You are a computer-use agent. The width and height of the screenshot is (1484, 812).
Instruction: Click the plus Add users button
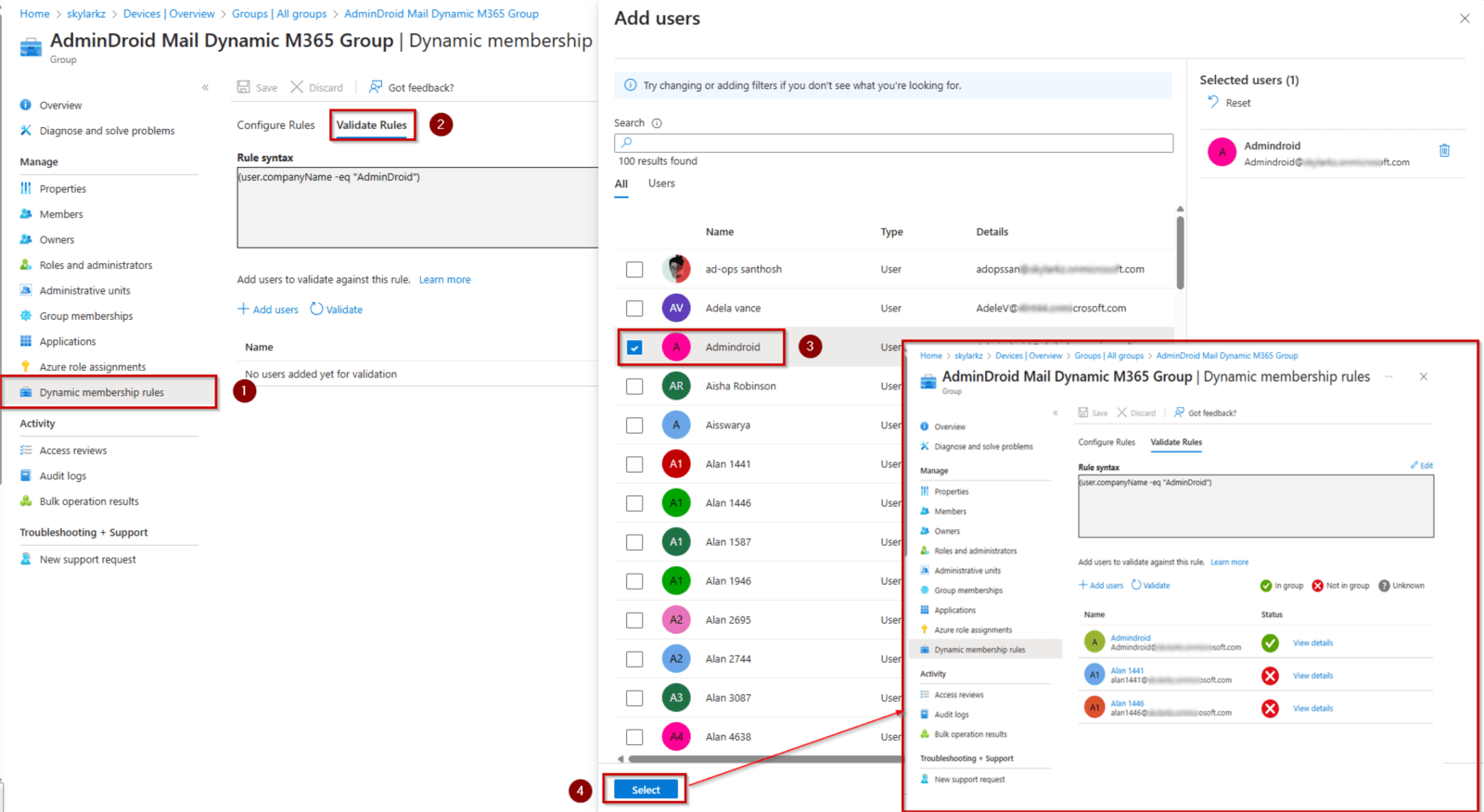(x=268, y=310)
